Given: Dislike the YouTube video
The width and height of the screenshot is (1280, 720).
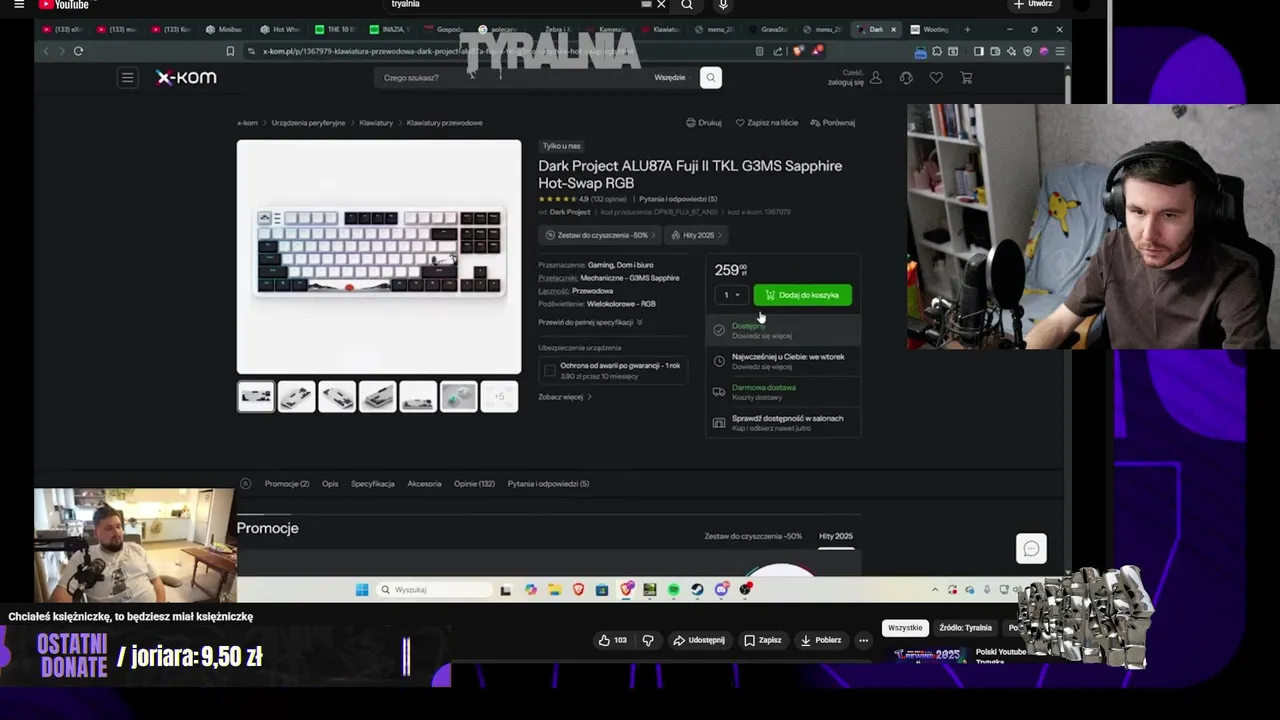Looking at the screenshot, I should pyautogui.click(x=648, y=640).
